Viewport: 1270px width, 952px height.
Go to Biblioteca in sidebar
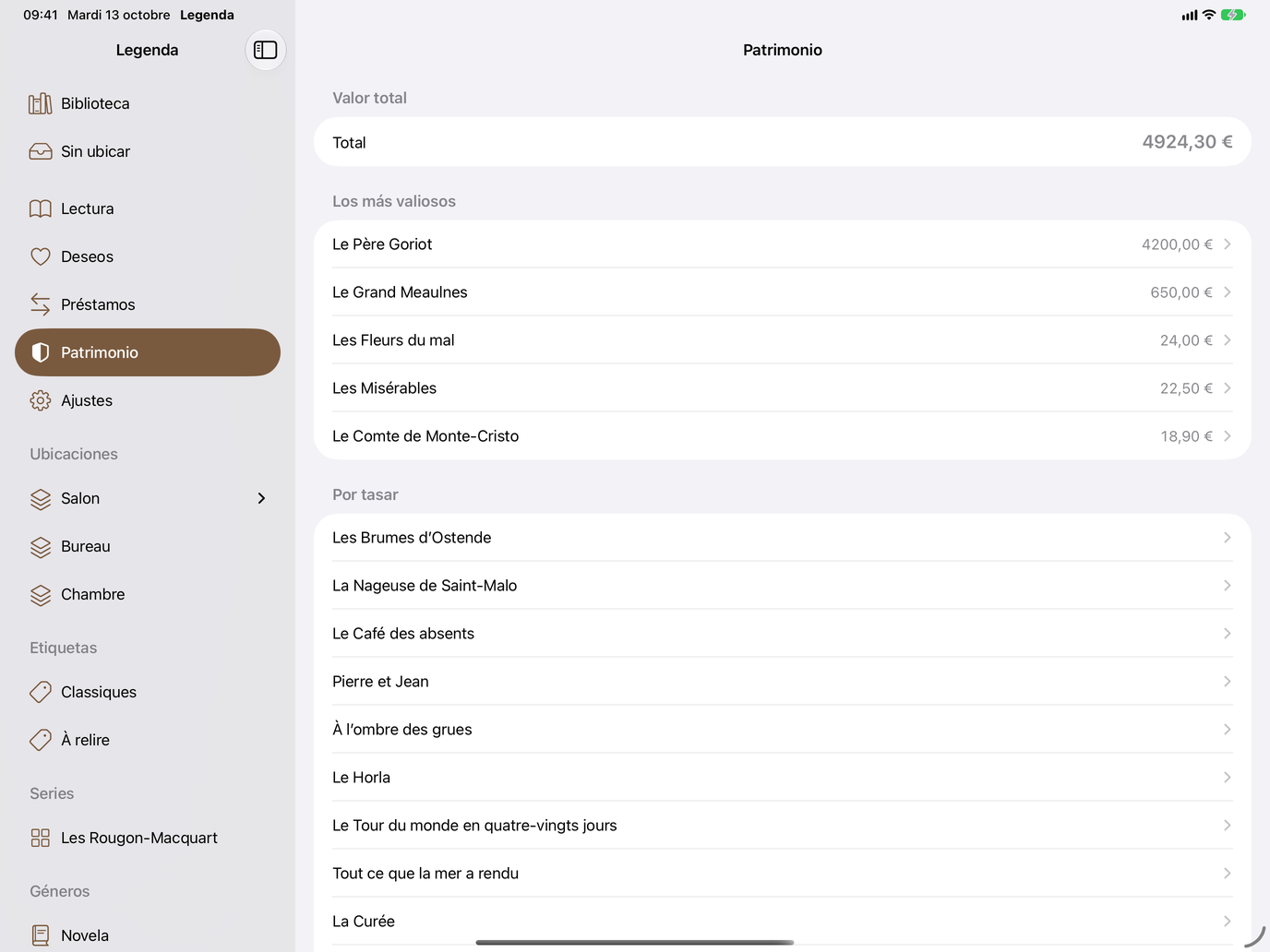point(148,103)
